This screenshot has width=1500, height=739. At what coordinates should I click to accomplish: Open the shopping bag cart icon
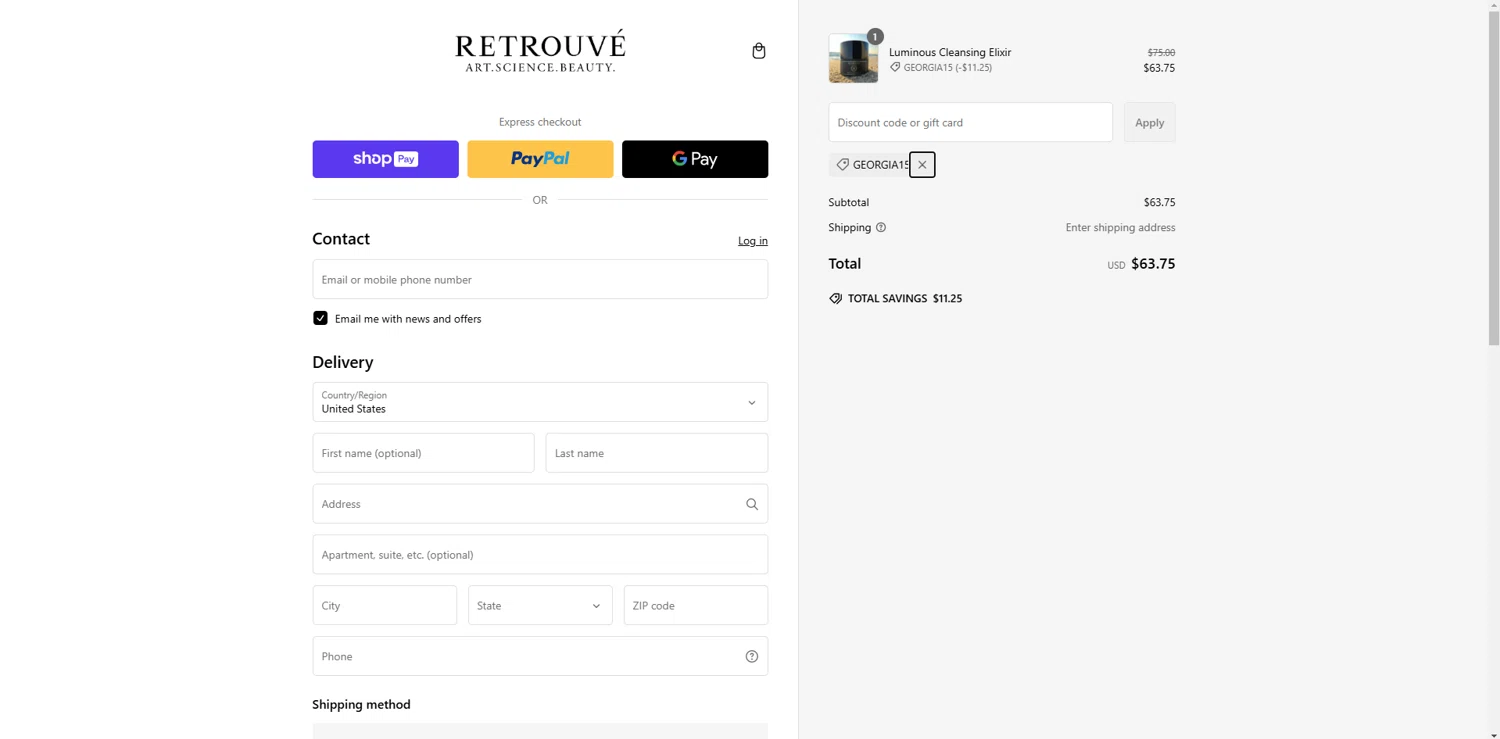coord(758,51)
